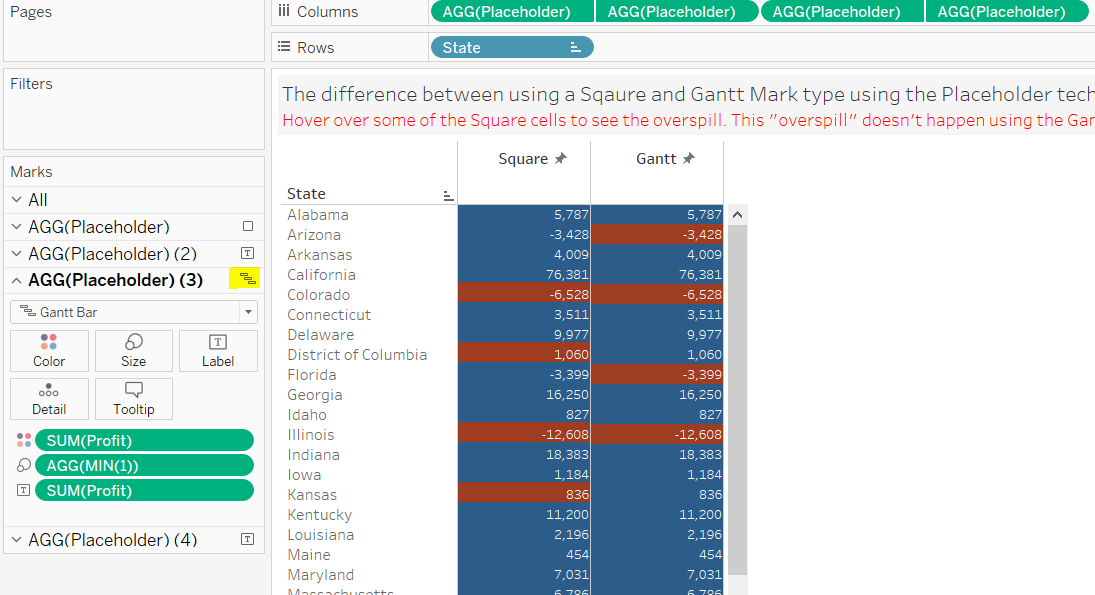Image resolution: width=1095 pixels, height=595 pixels.
Task: Click the sort icon on the State pill
Action: tap(575, 47)
